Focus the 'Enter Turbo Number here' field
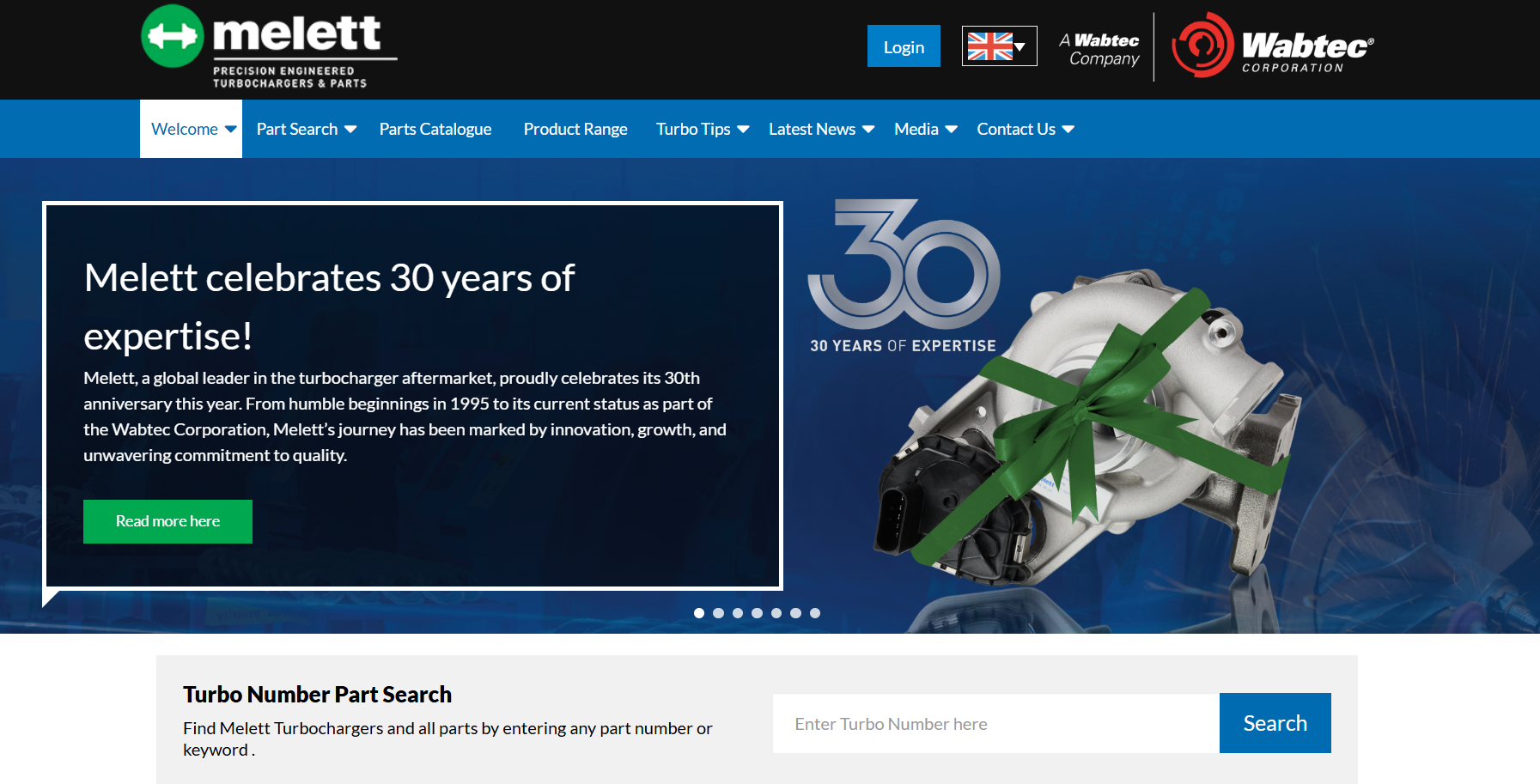Screen dimensions: 1540x784 click(995, 724)
